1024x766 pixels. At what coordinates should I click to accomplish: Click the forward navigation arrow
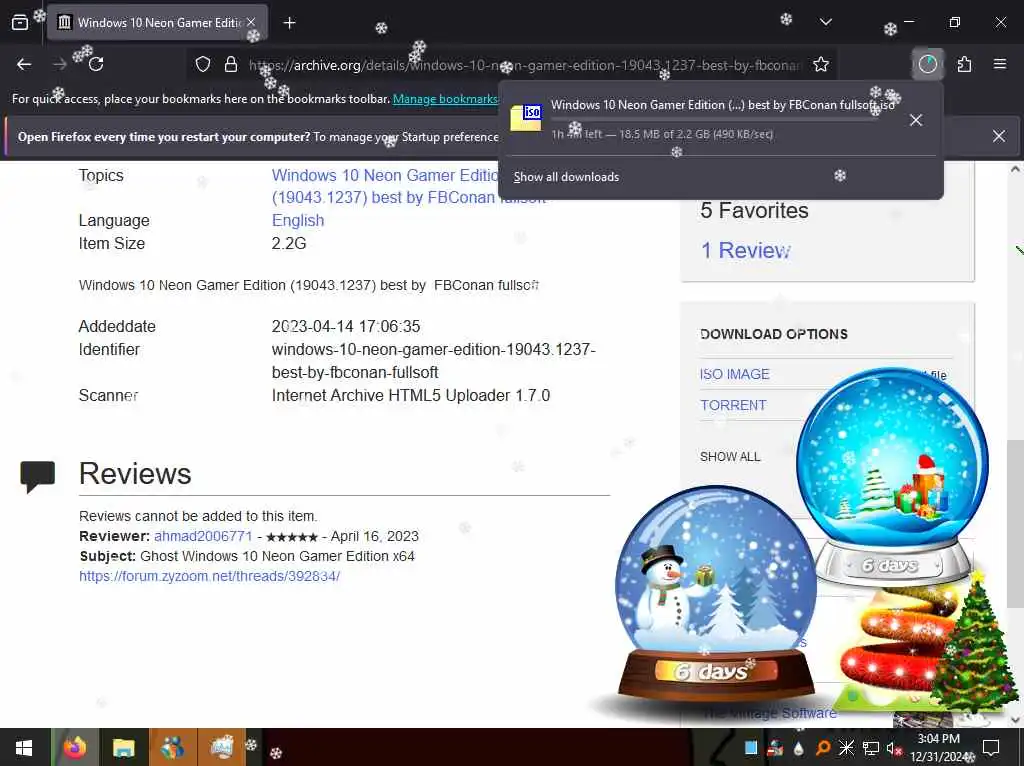point(59,64)
